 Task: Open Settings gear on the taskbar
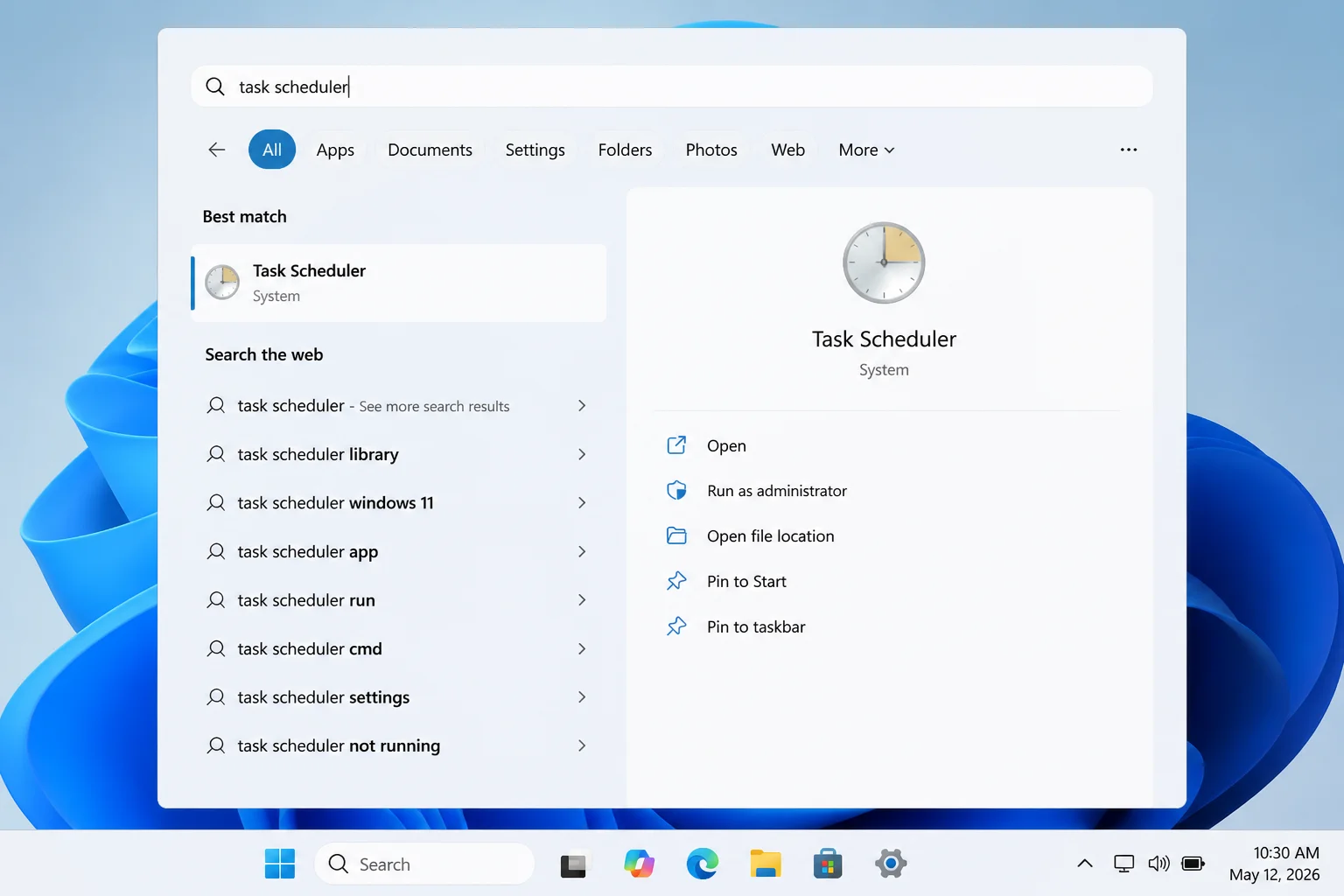click(x=891, y=864)
